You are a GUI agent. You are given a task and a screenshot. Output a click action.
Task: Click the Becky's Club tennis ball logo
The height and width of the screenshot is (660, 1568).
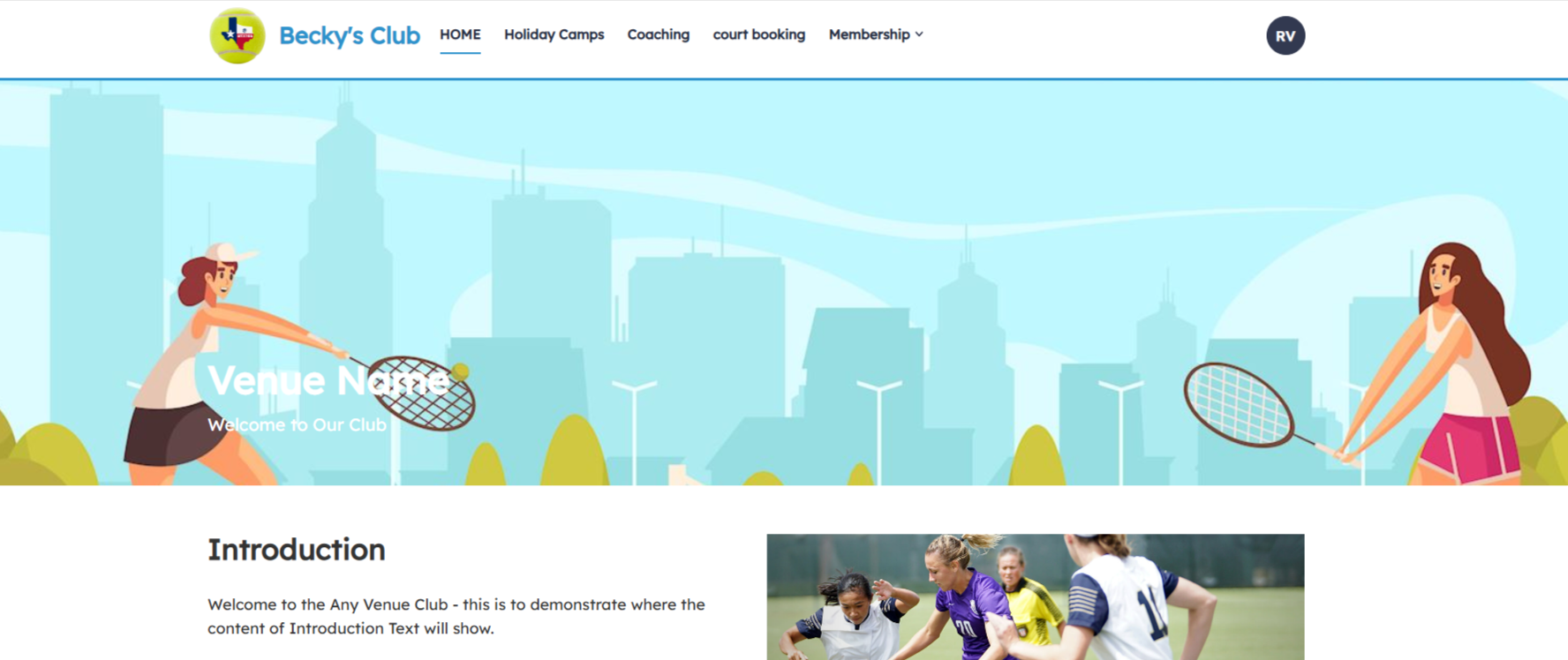(x=237, y=35)
